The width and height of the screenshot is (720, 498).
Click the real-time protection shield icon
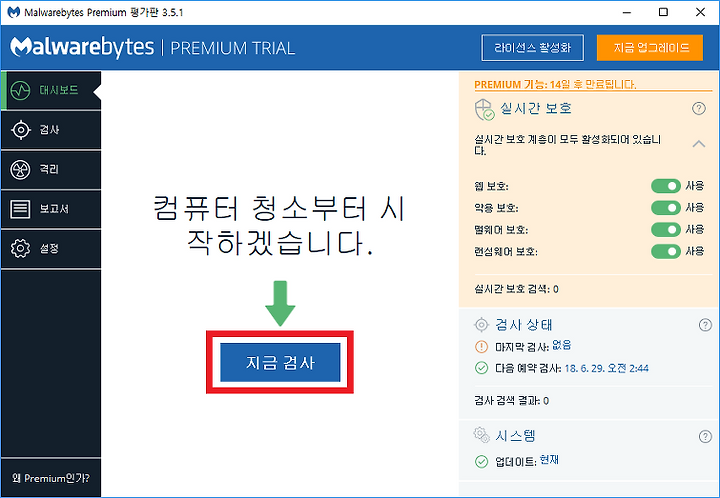tap(484, 110)
